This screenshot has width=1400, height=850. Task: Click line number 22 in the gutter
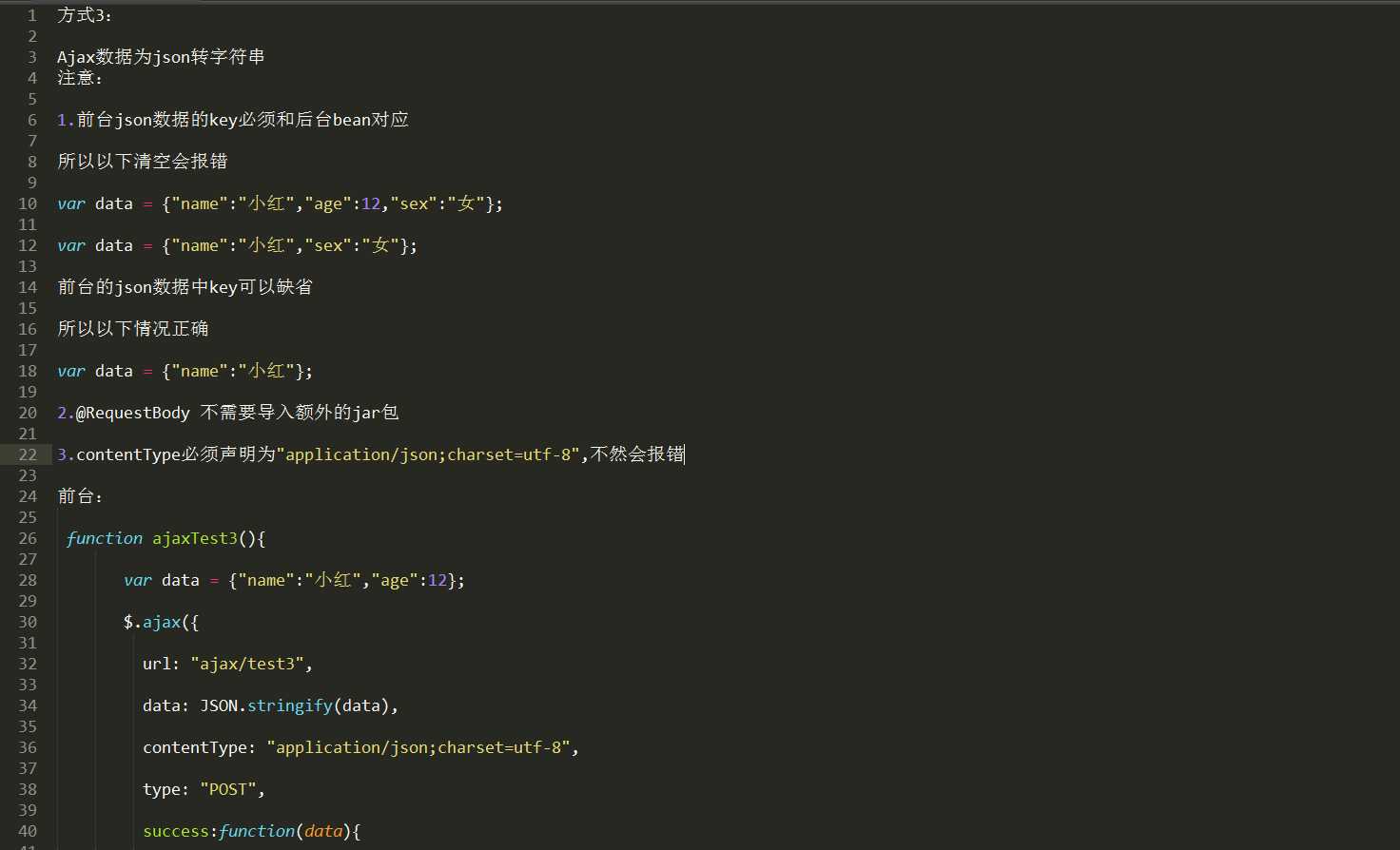click(x=28, y=454)
